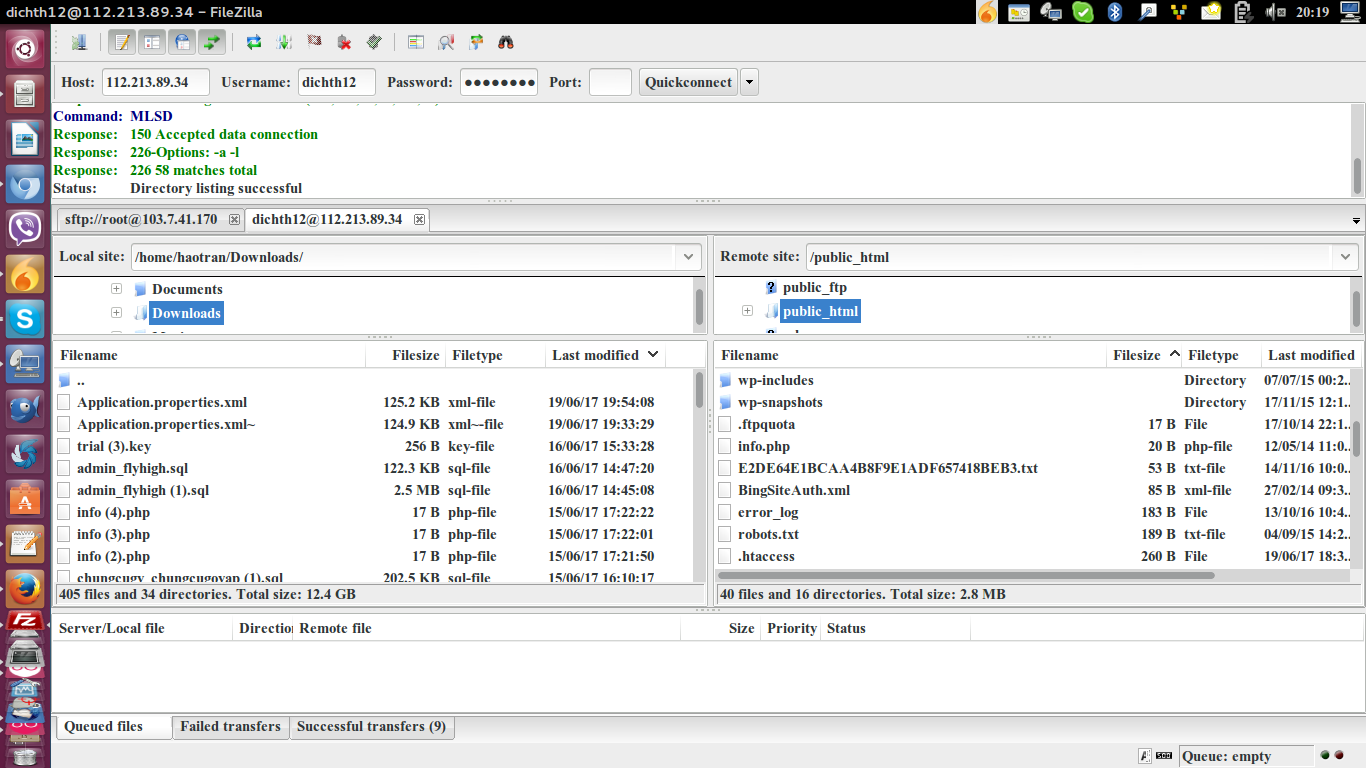This screenshot has height=768, width=1366.
Task: Toggle processing of the transfer queue
Action: [284, 42]
